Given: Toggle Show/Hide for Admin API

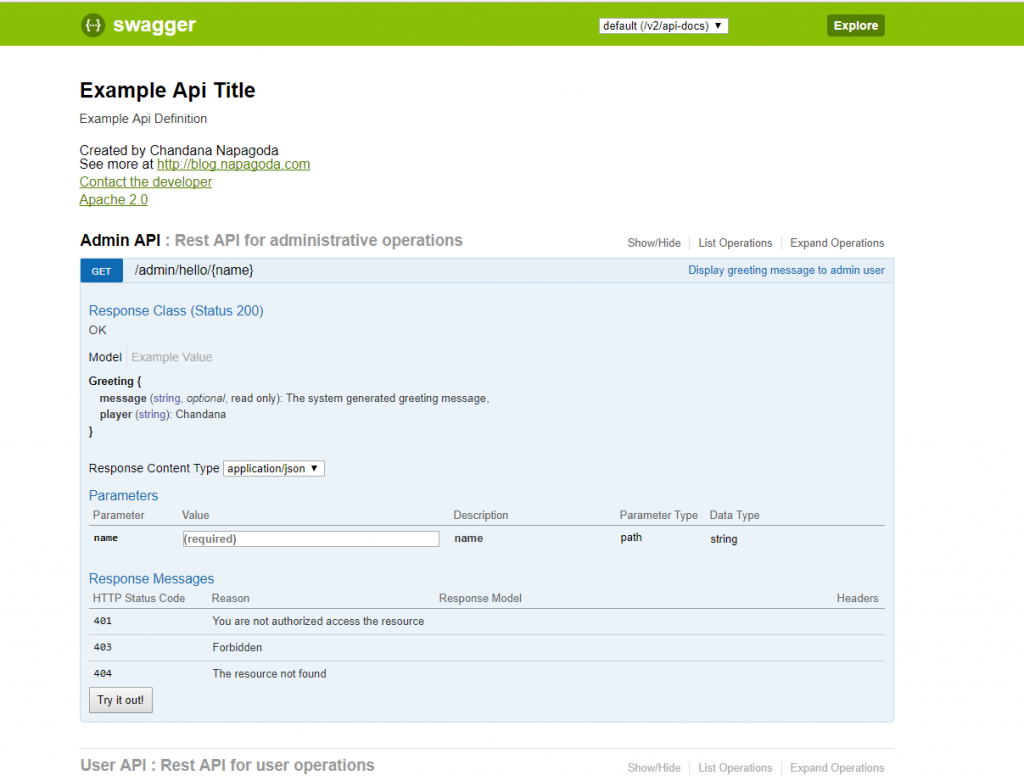Looking at the screenshot, I should coord(654,243).
